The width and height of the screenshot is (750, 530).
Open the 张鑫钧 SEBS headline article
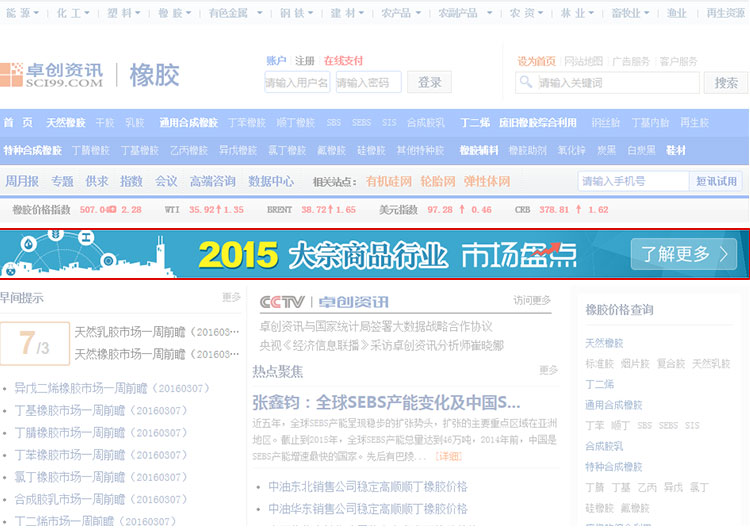[x=386, y=403]
